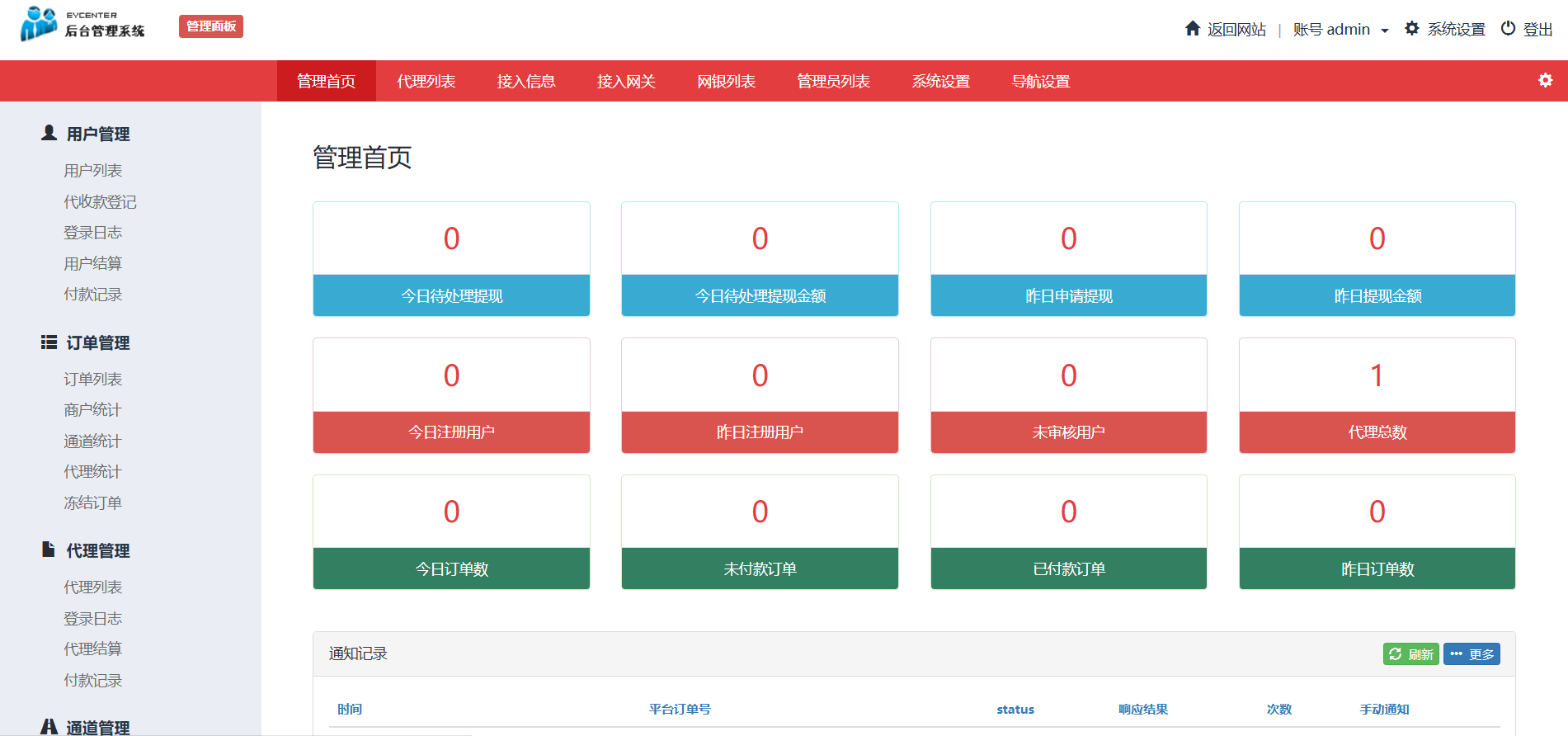Image resolution: width=1568 pixels, height=736 pixels.
Task: Click the 昨日申请提现 card
Action: [1069, 259]
